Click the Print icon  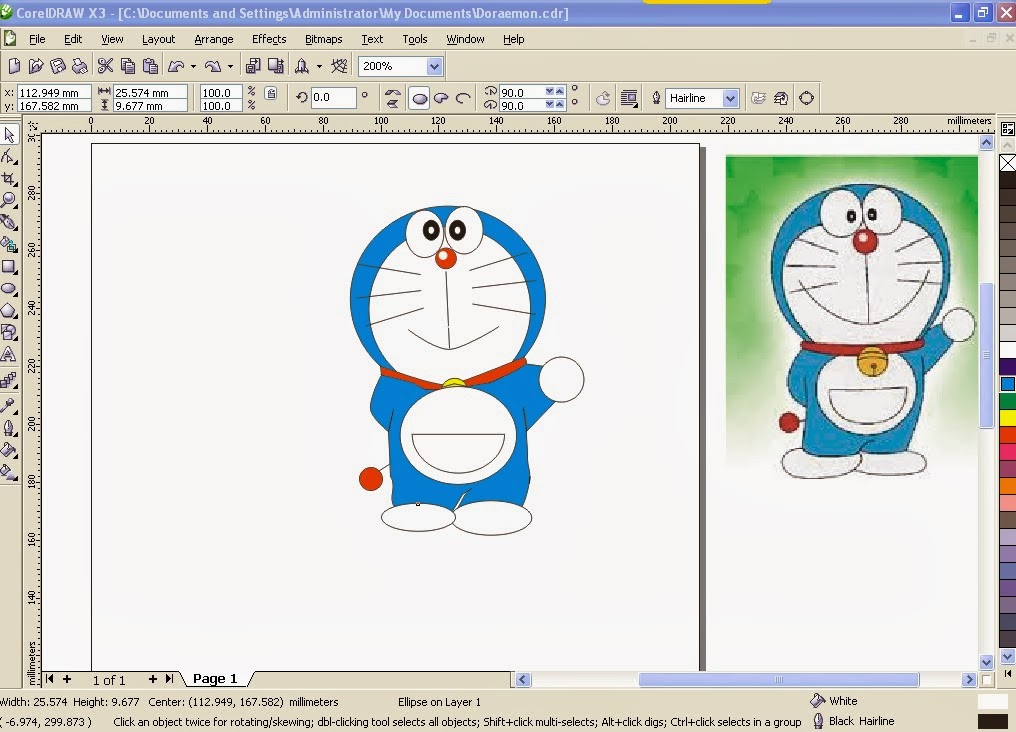[80, 65]
